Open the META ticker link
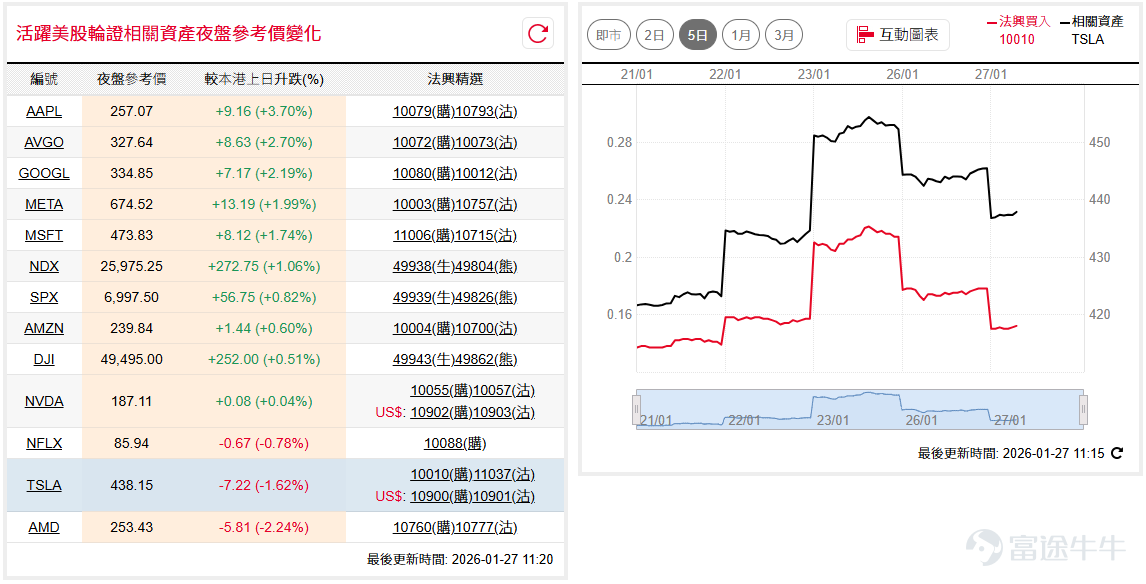Viewport: 1146px width, 584px height. click(x=44, y=205)
